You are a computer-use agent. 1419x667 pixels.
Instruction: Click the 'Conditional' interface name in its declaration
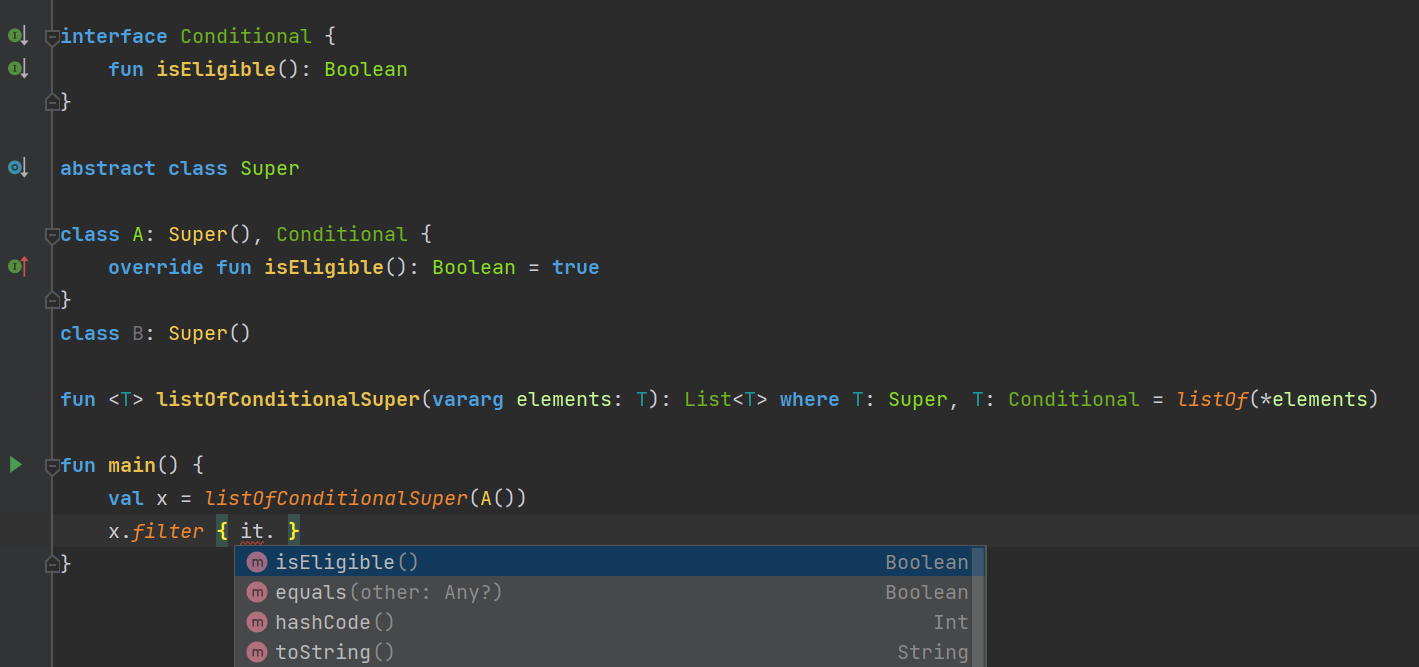[x=246, y=36]
